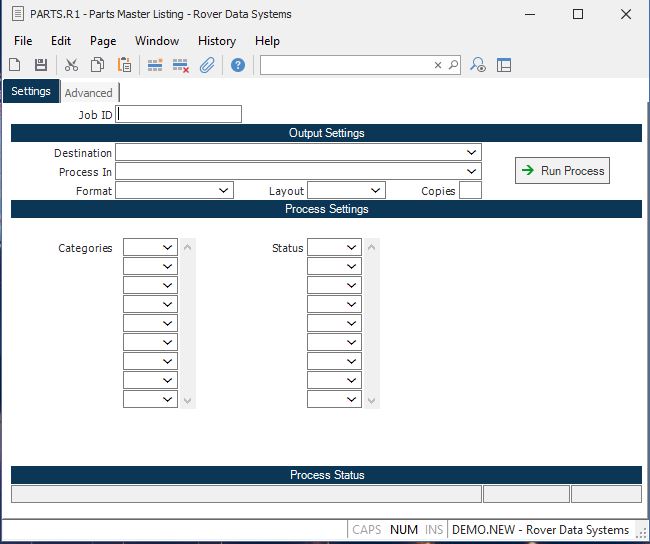Click the Copies input box

tap(470, 190)
